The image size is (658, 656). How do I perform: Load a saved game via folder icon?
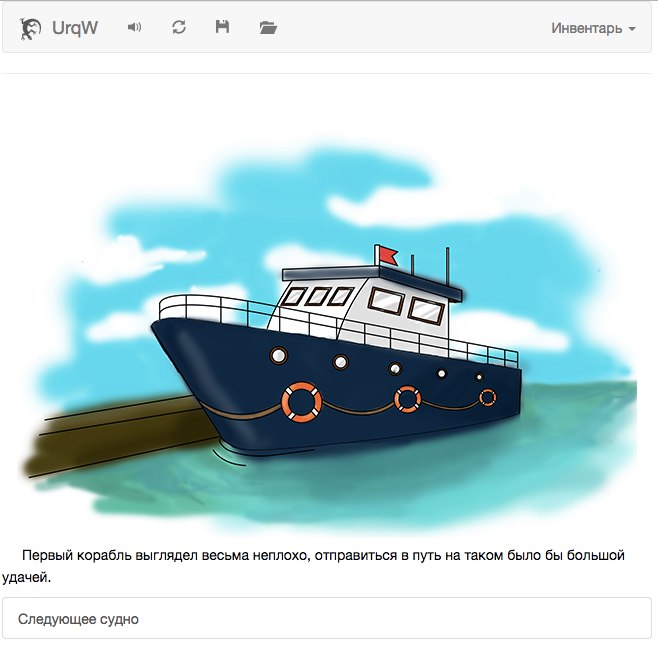(x=268, y=28)
